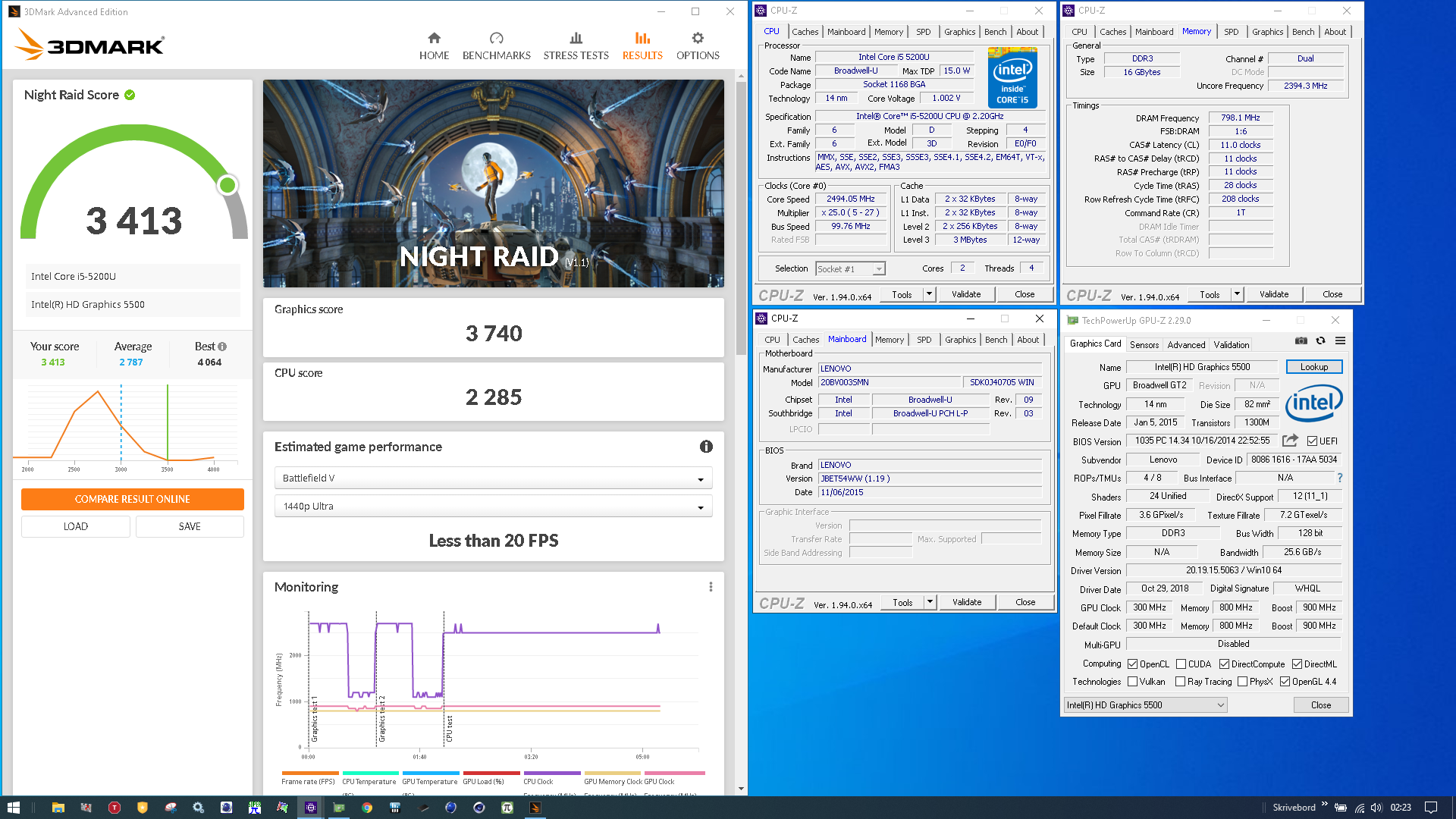Go to BENCHMARKS in 3DMark

pos(496,46)
